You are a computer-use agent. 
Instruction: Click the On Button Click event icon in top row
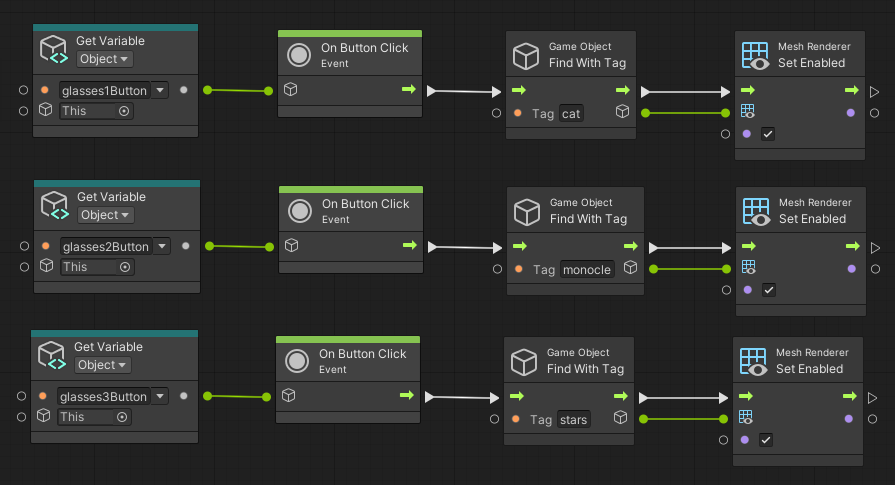(300, 55)
